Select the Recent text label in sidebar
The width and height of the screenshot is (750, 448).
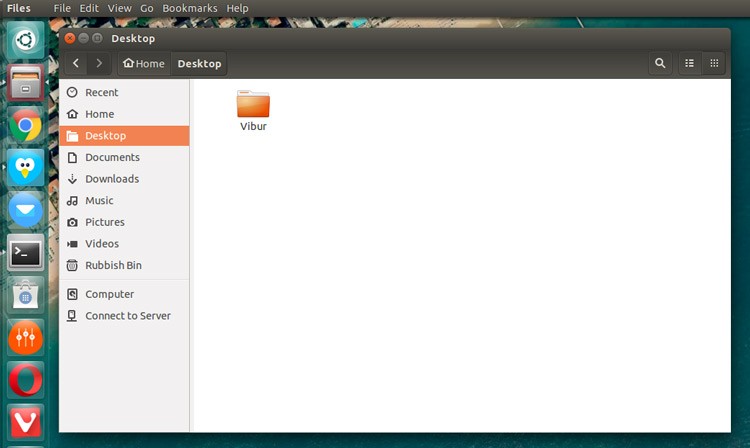[x=101, y=92]
